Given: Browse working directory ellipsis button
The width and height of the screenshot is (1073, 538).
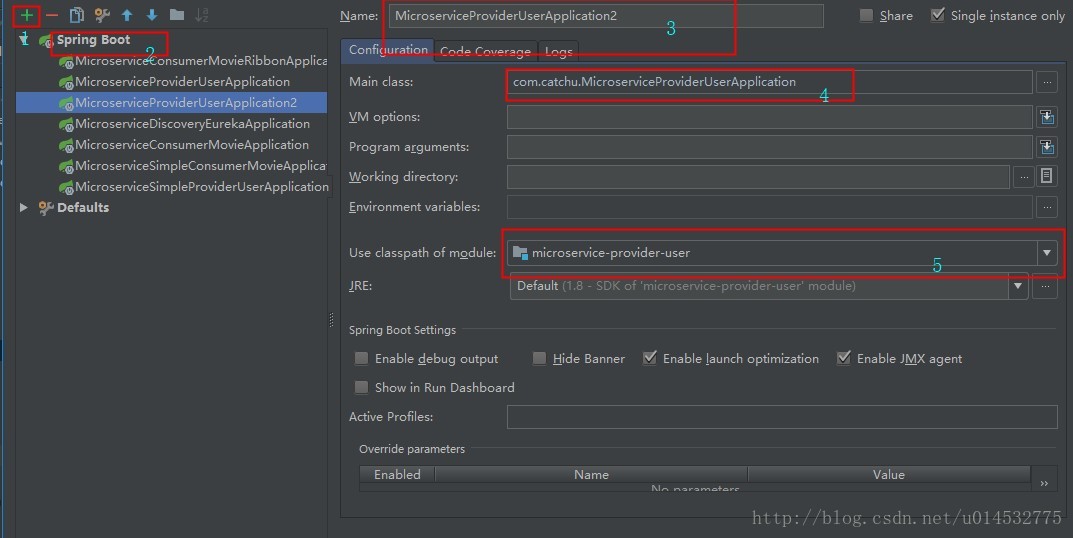Looking at the screenshot, I should (x=1024, y=177).
